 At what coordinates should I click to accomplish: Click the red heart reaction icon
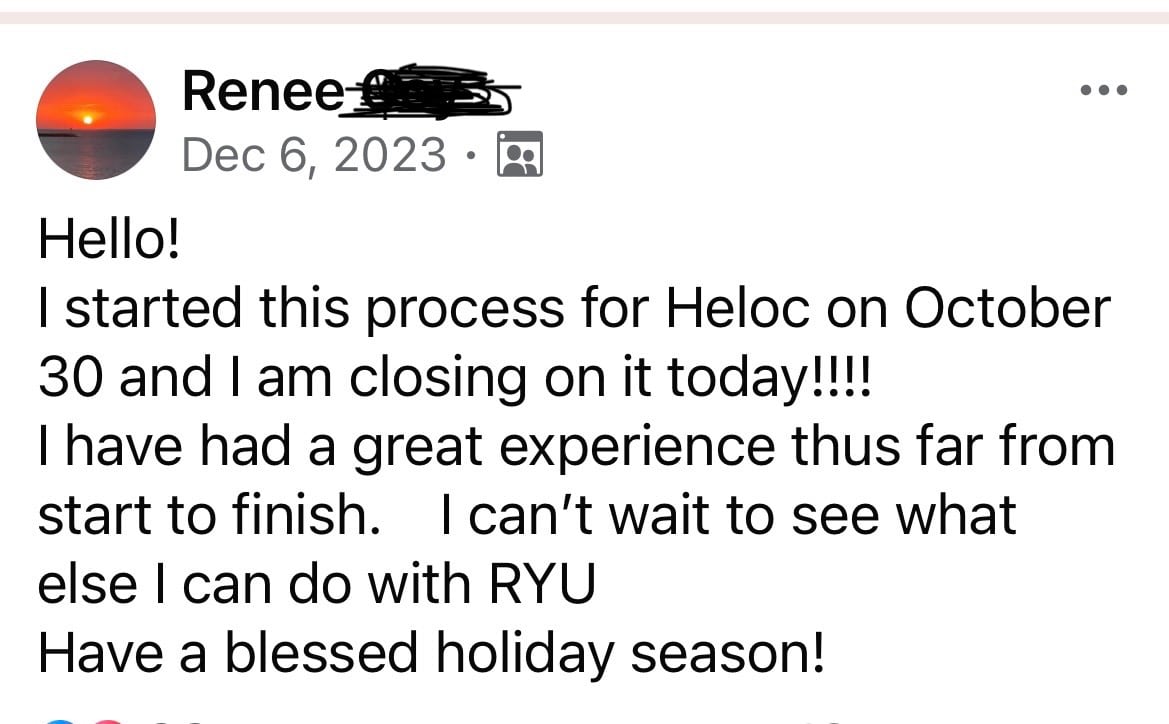[109, 721]
